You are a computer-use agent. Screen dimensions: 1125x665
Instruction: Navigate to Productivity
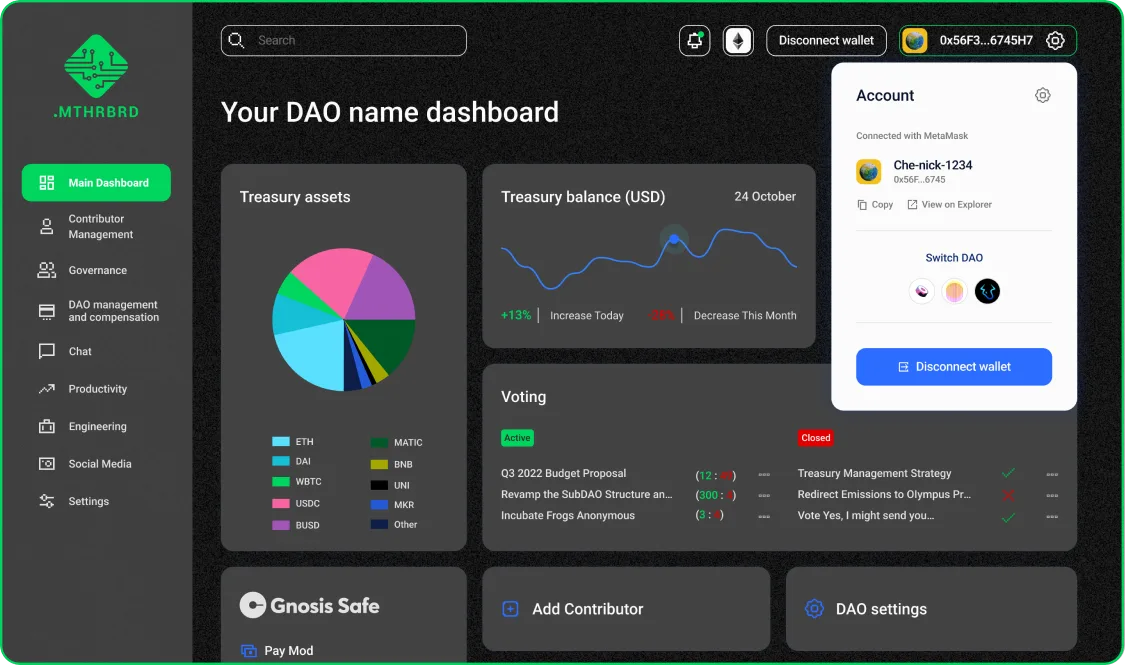(96, 389)
